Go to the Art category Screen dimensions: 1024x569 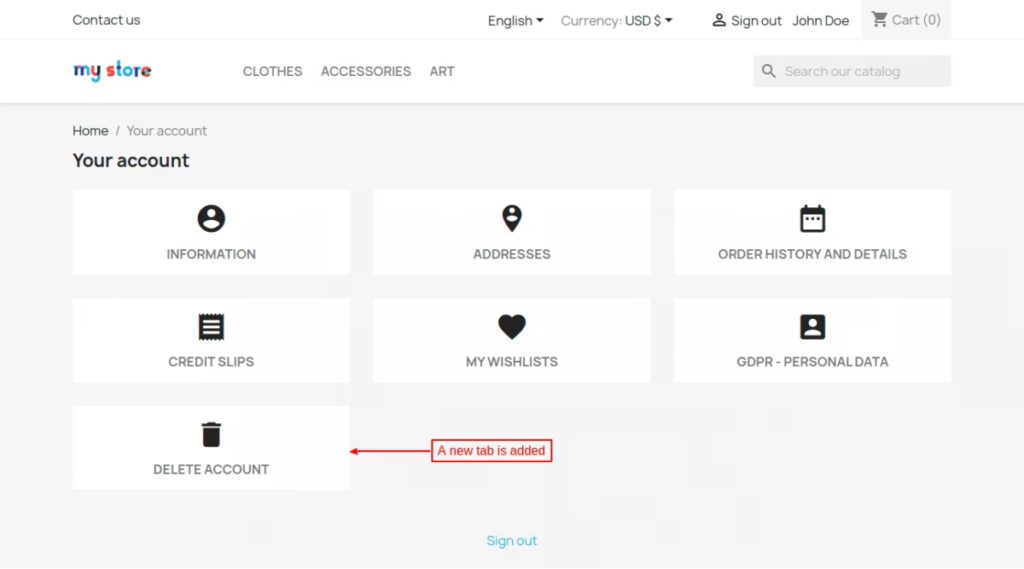pyautogui.click(x=442, y=71)
